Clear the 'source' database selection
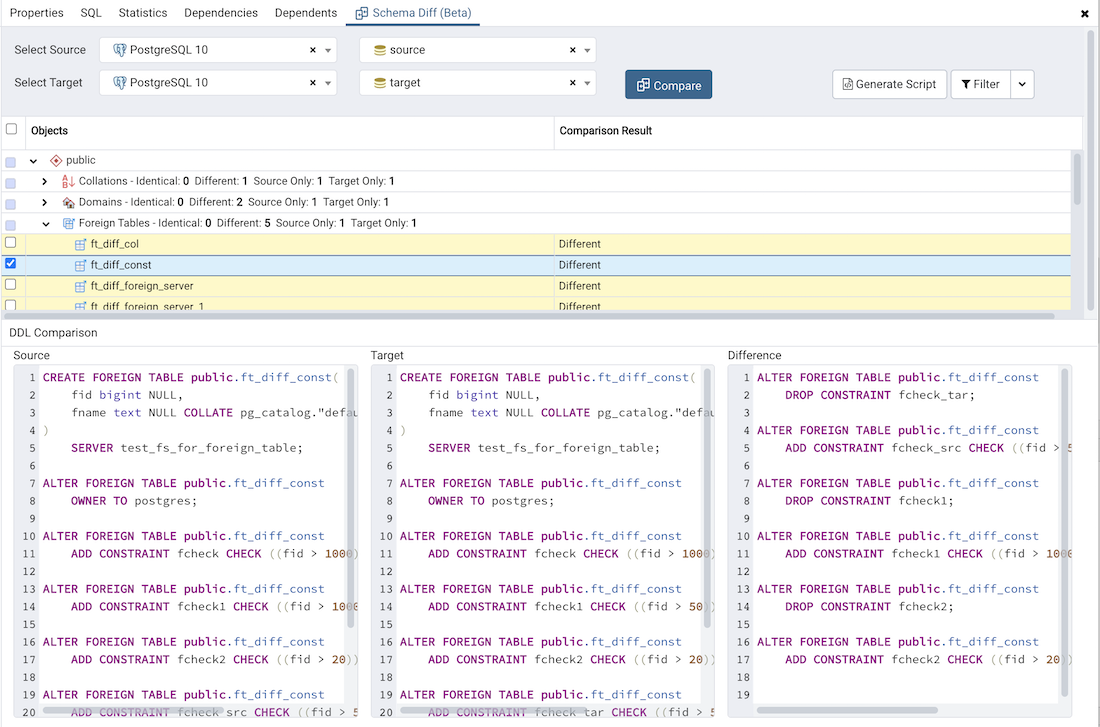 coord(572,50)
